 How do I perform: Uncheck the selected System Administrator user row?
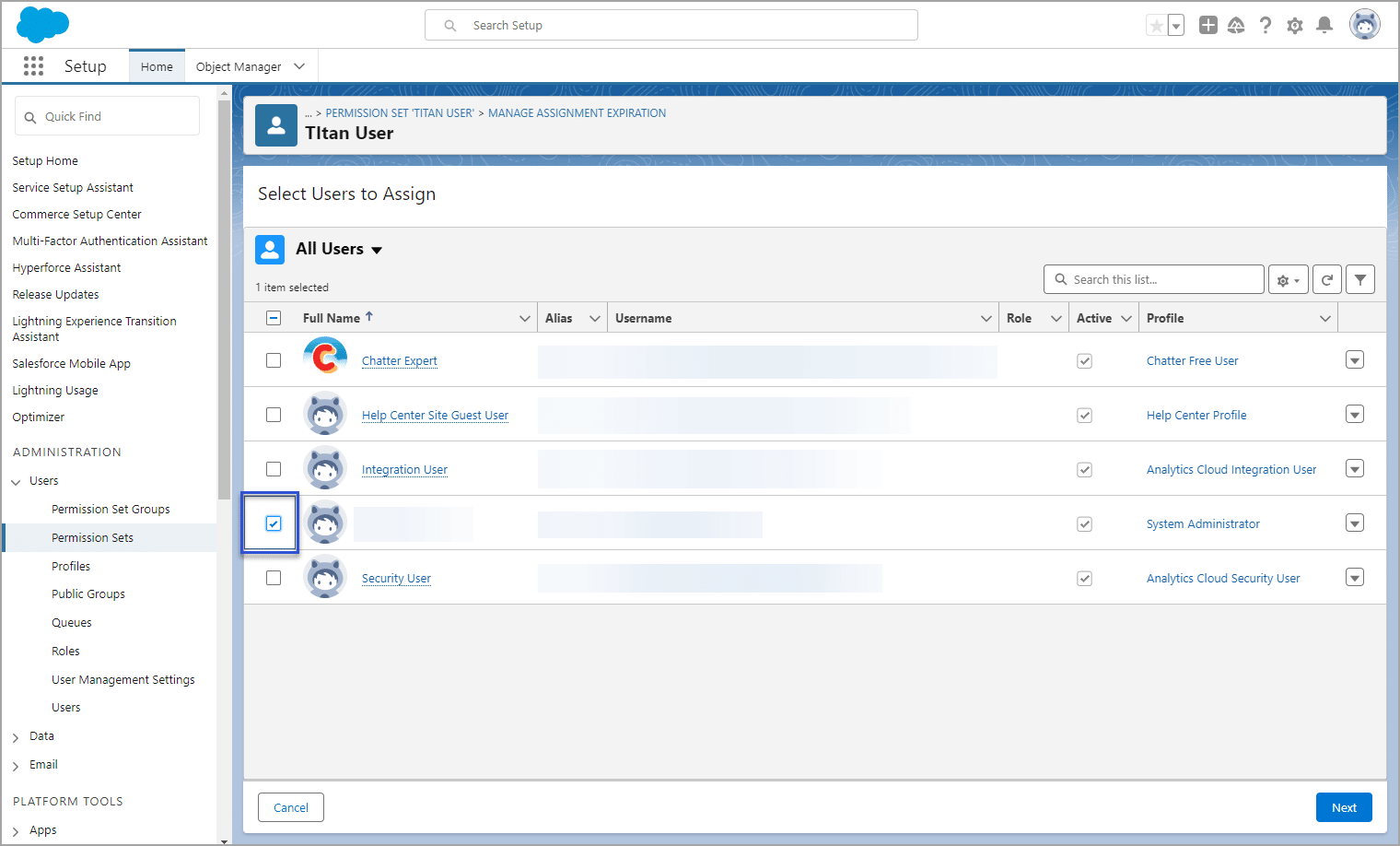(x=273, y=523)
